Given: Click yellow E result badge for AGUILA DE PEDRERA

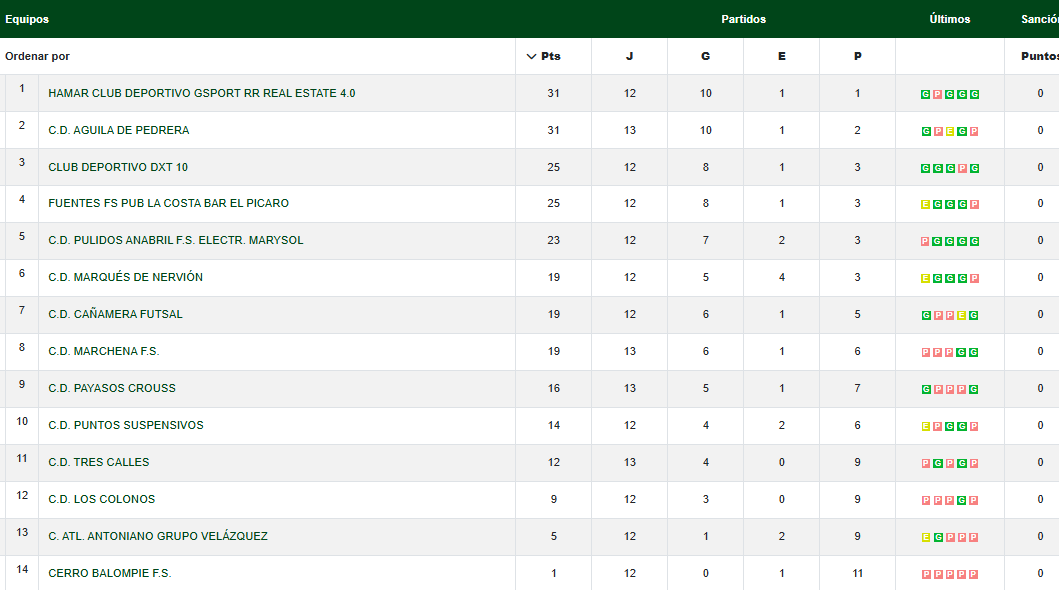Looking at the screenshot, I should point(950,131).
